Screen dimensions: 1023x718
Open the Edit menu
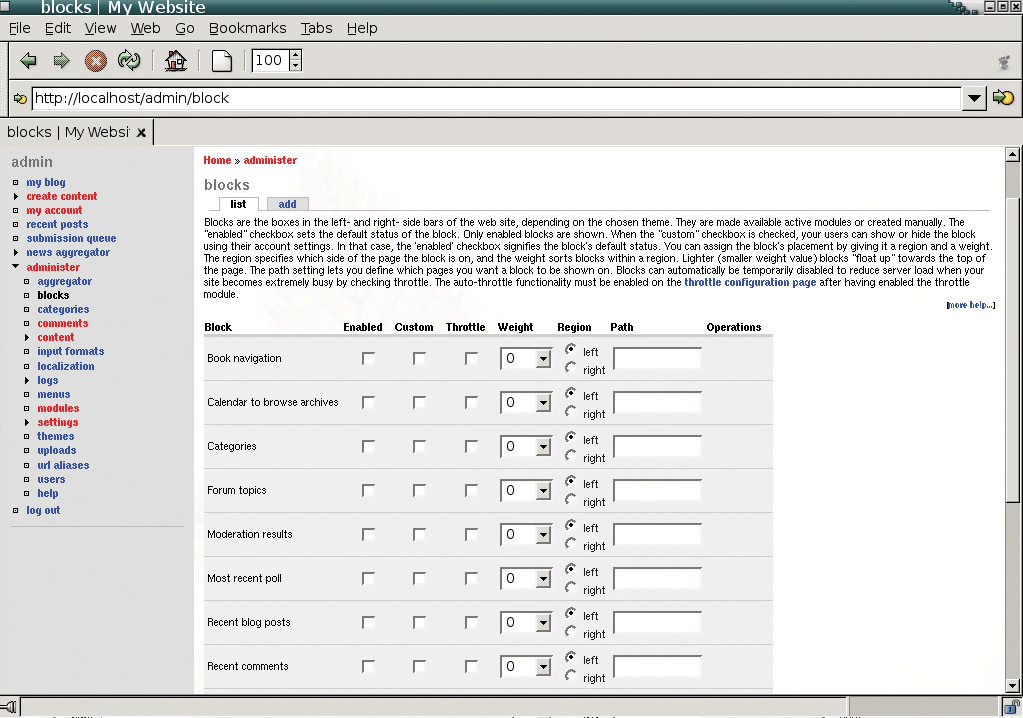tap(57, 28)
